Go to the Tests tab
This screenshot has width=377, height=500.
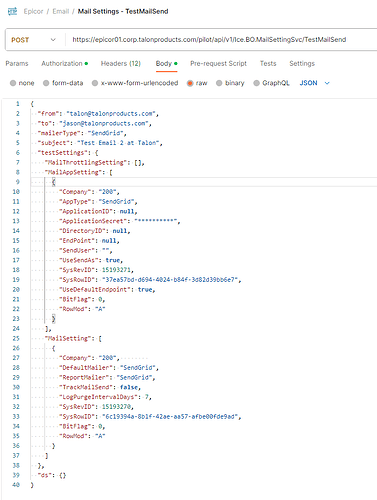[x=268, y=63]
